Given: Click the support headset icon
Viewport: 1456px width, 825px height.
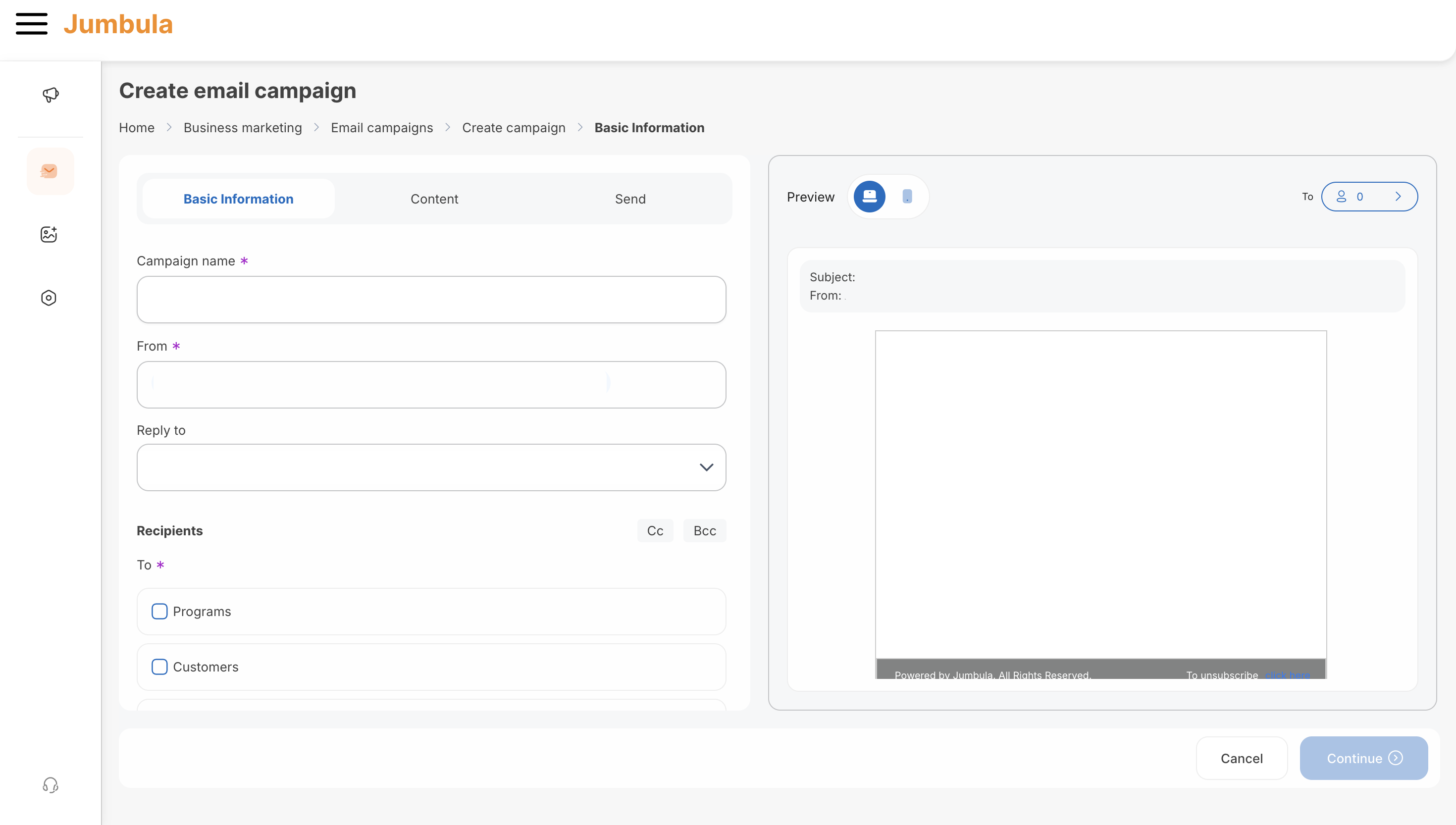Looking at the screenshot, I should pyautogui.click(x=50, y=785).
